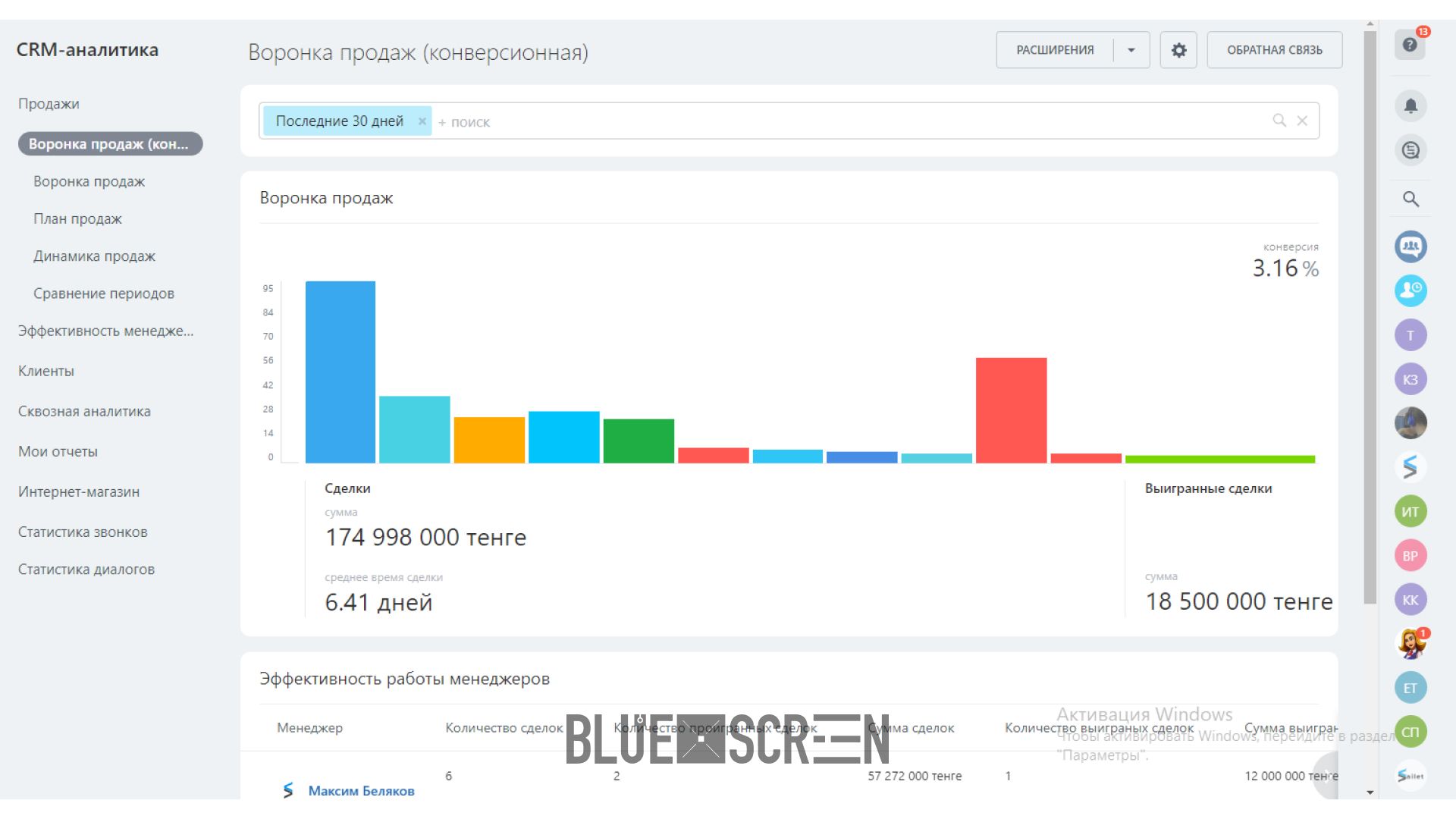Click the page vertical scrollbar thumb
Image resolution: width=1456 pixels, height=819 pixels.
tap(1370, 317)
